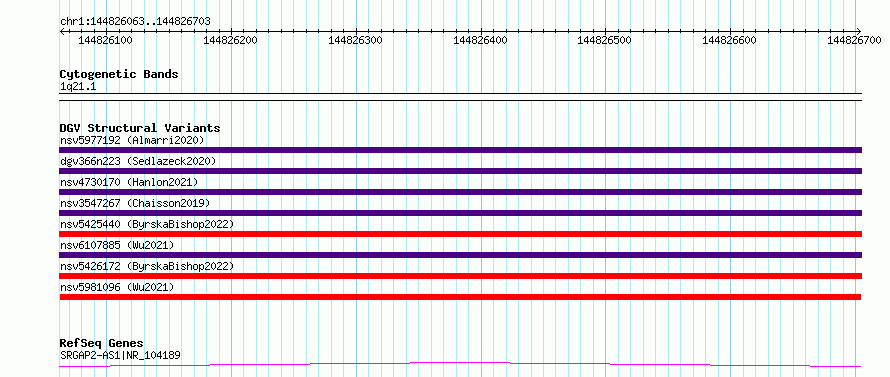The height and width of the screenshot is (377, 890).
Task: Open variant dgv366n223 (Sedlazeck2020) label
Action: coord(138,161)
